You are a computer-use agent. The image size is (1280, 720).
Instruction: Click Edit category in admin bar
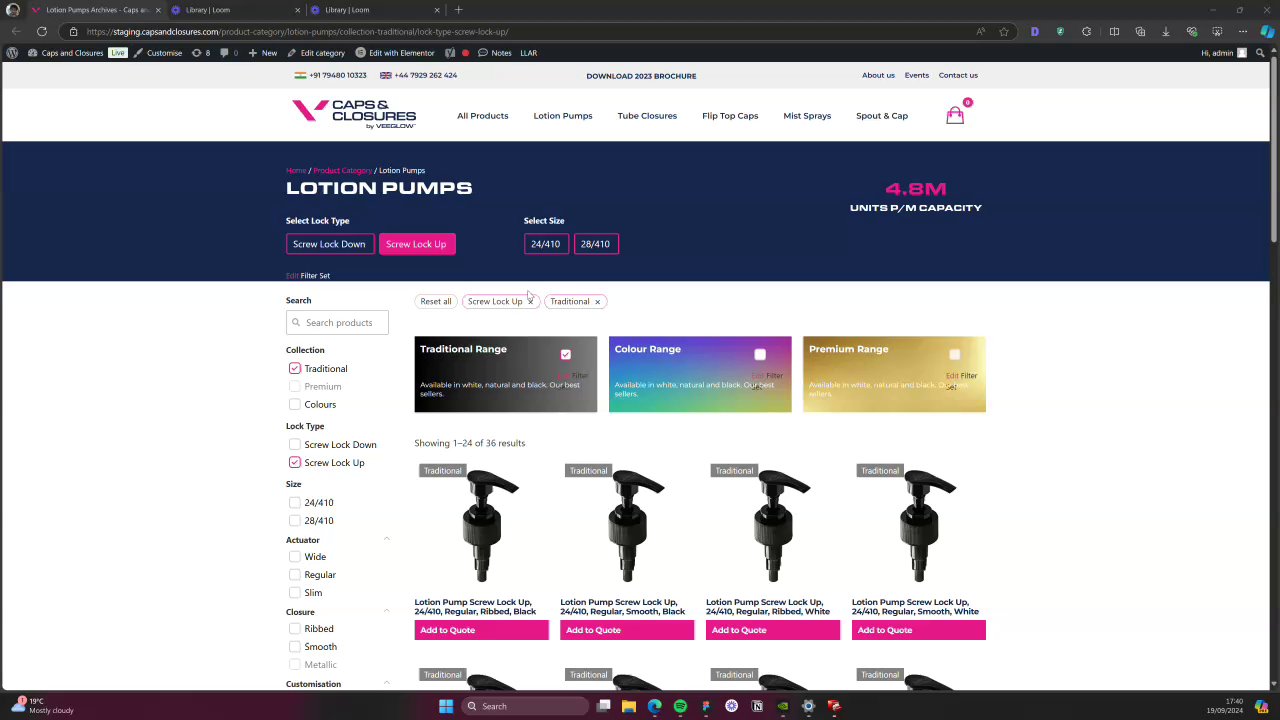tap(316, 53)
